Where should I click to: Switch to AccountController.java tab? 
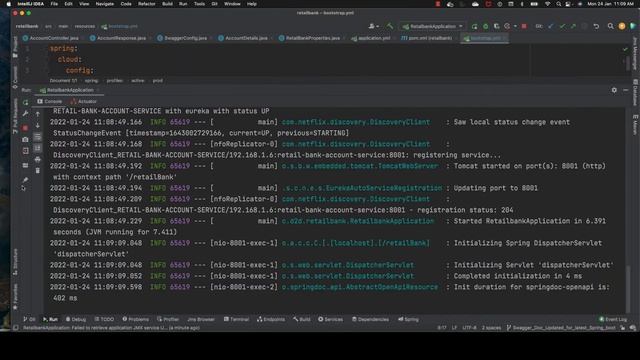pyautogui.click(x=51, y=38)
